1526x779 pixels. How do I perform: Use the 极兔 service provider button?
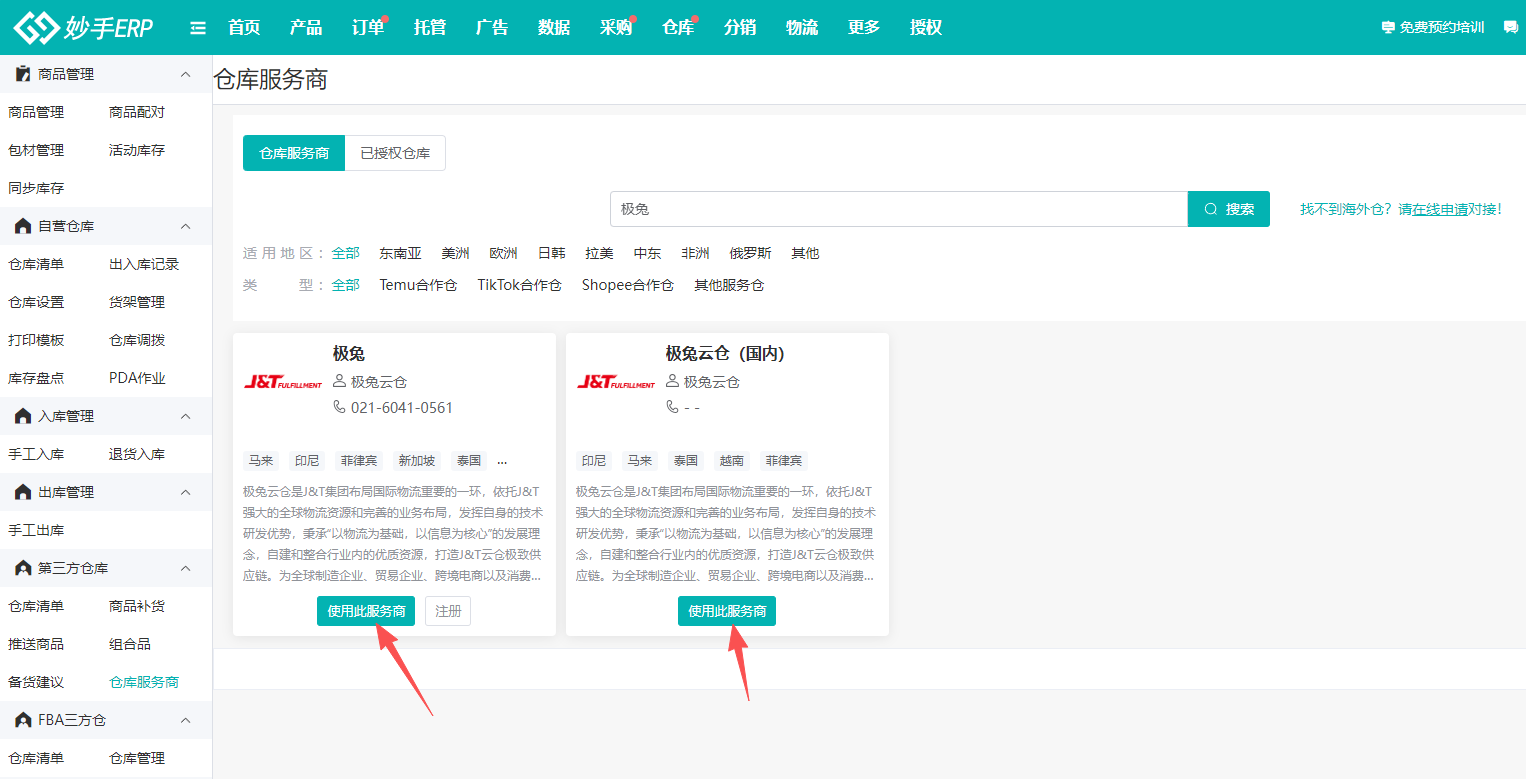point(366,611)
